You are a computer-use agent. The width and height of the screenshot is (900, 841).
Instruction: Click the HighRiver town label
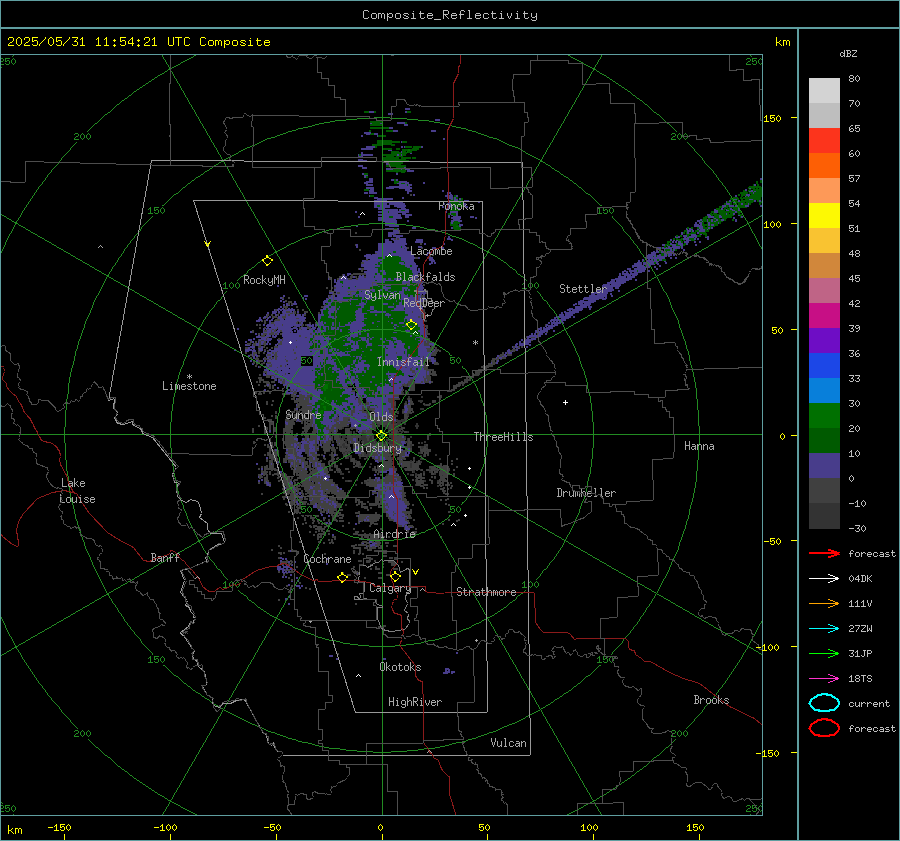click(415, 702)
